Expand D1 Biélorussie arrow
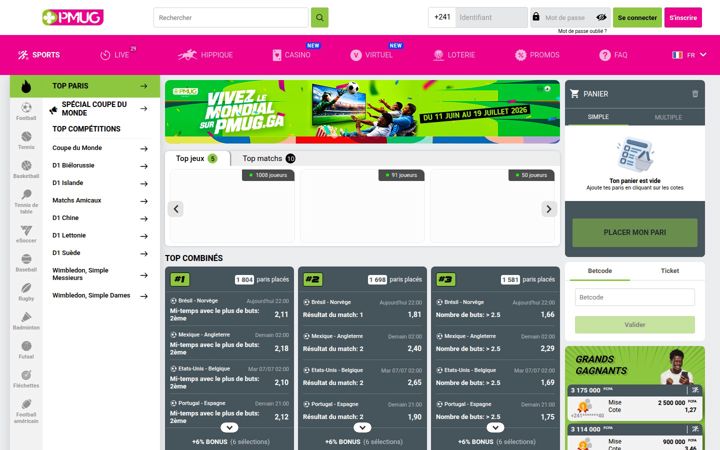This screenshot has height=450, width=720. click(x=144, y=166)
